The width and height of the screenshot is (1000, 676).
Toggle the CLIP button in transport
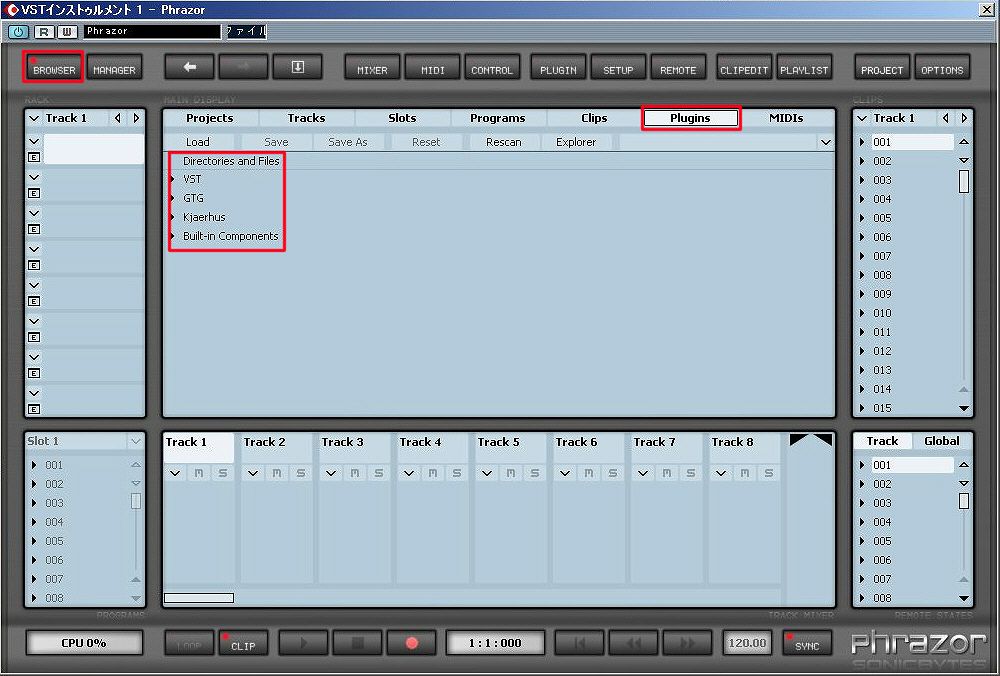tap(243, 643)
